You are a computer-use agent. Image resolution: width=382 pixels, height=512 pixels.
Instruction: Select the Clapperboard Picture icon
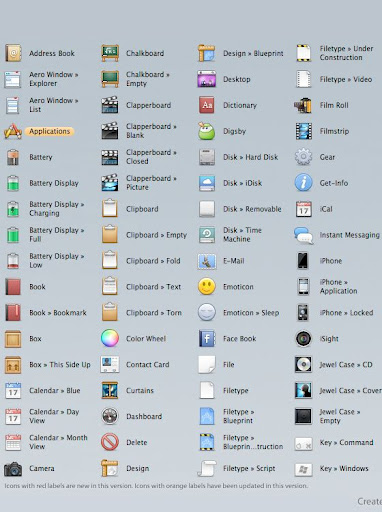click(110, 183)
